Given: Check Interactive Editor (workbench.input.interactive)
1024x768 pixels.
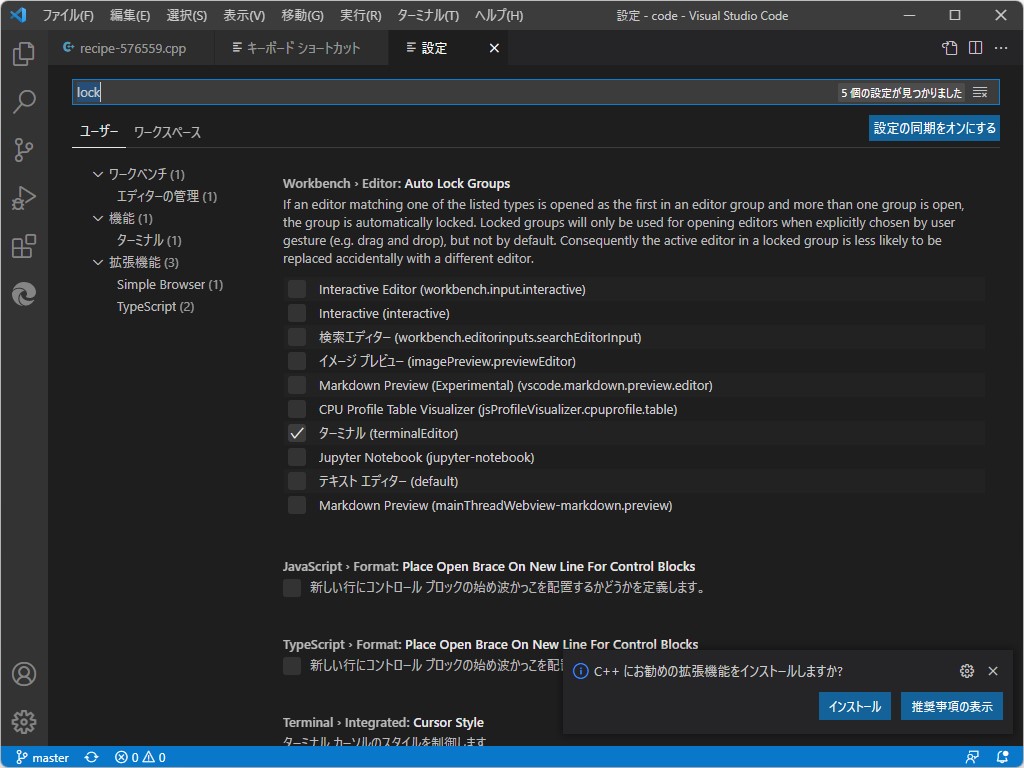Looking at the screenshot, I should (297, 289).
